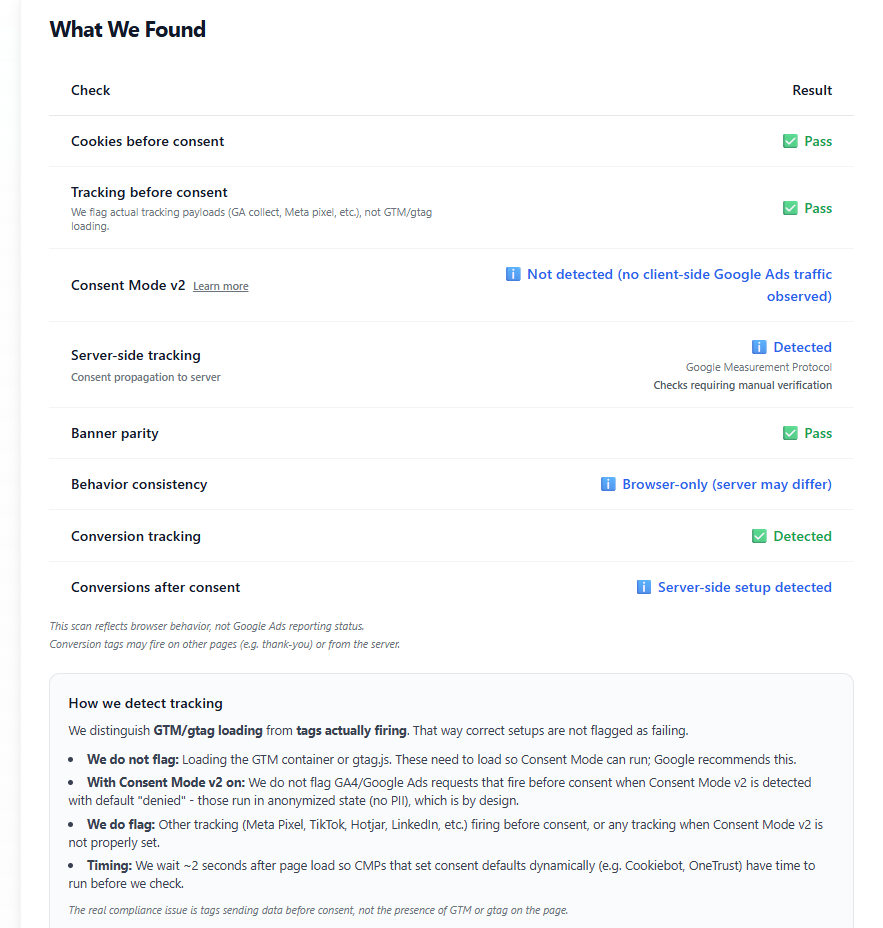Viewport: 883px width, 928px height.
Task: Click the Server-side setup detected link
Action: 745,587
